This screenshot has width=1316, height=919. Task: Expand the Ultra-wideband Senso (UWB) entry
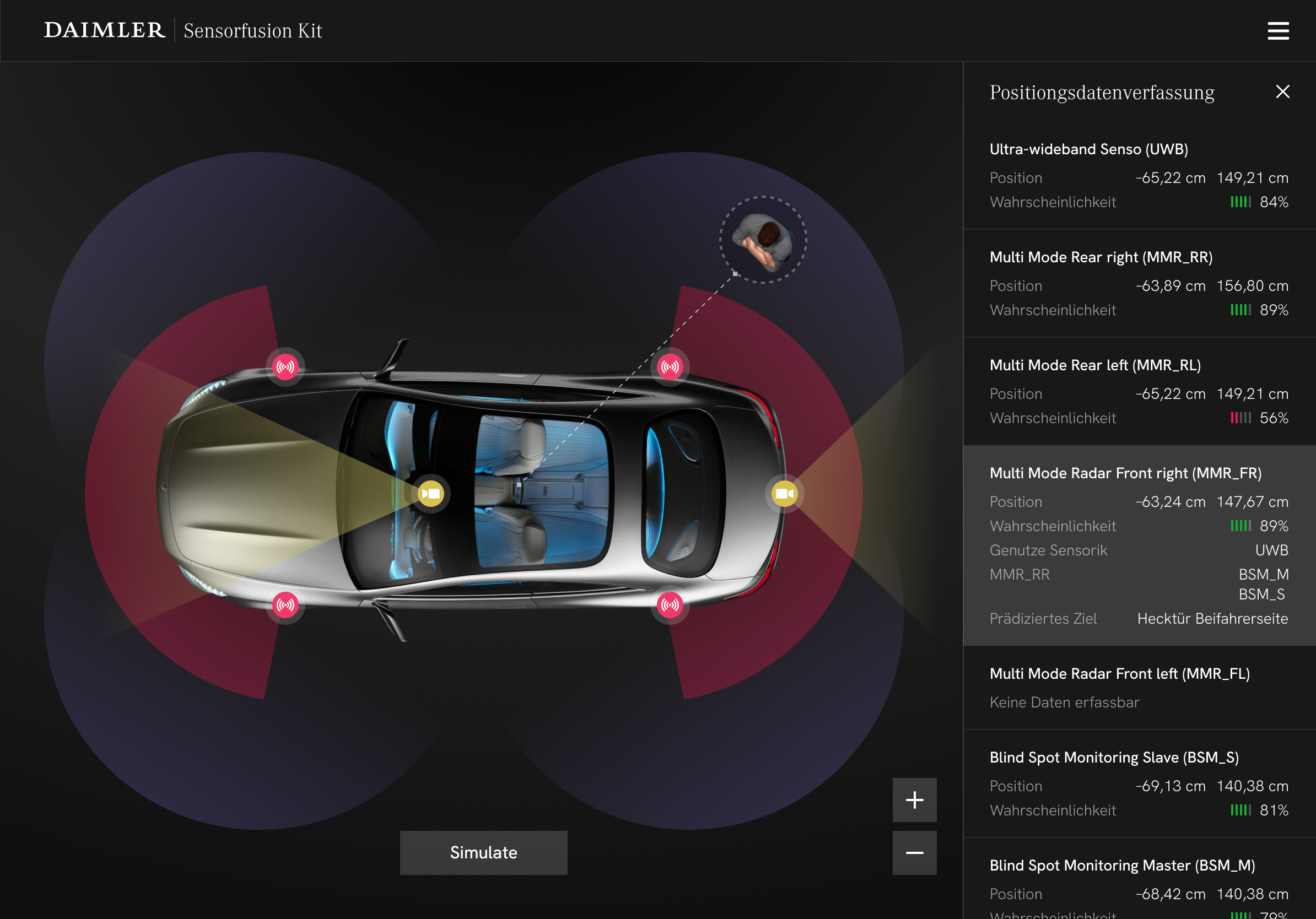click(1088, 149)
